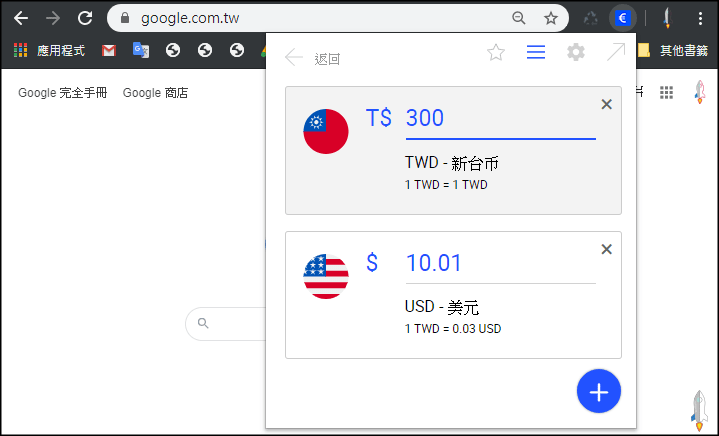Open the converter settings gear
The width and height of the screenshot is (719, 436).
(x=576, y=53)
